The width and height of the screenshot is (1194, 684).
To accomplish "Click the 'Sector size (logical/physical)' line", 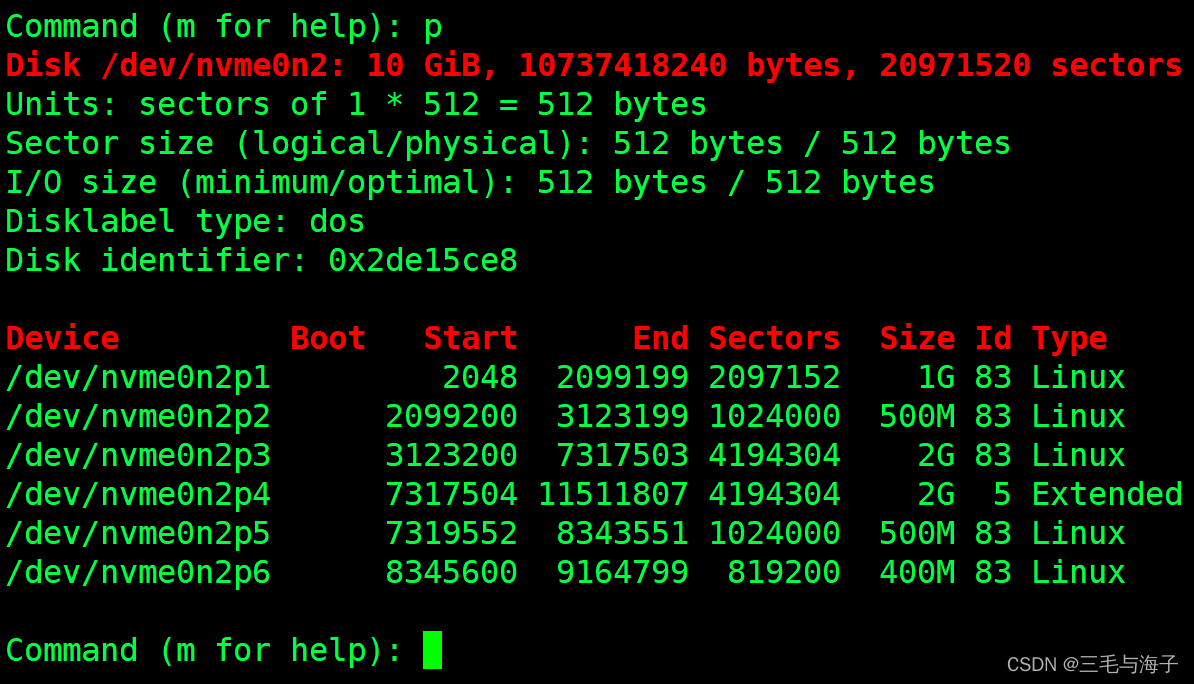I will [508, 143].
